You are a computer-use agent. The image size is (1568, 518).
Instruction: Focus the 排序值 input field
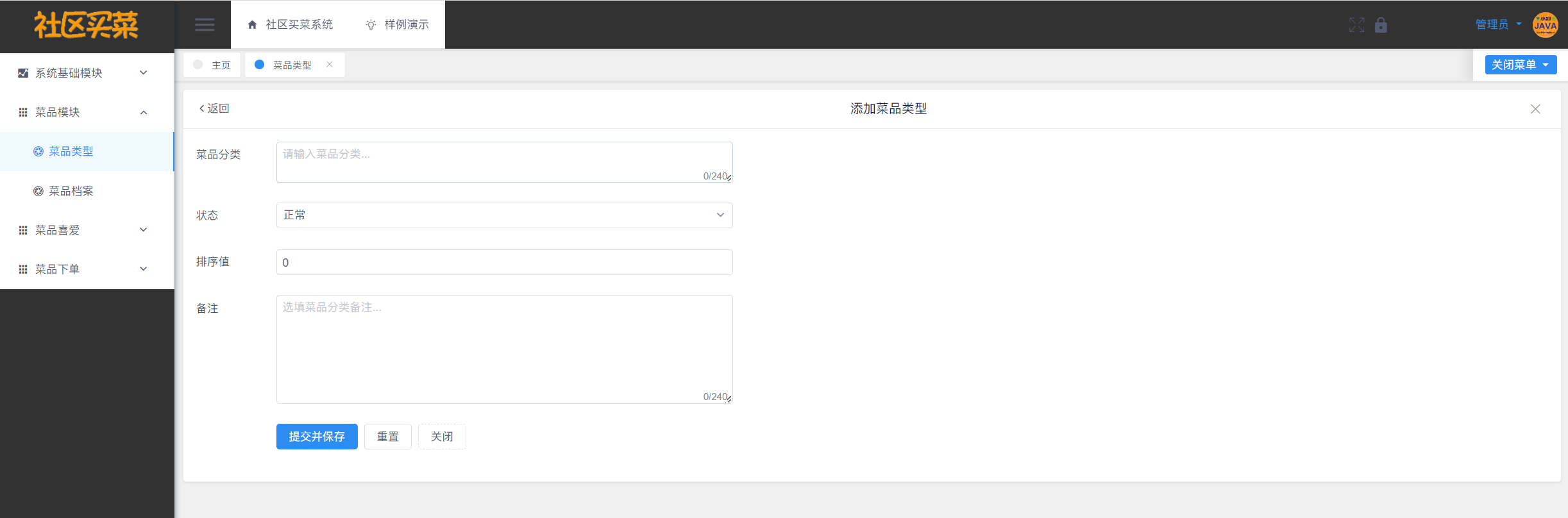click(505, 262)
